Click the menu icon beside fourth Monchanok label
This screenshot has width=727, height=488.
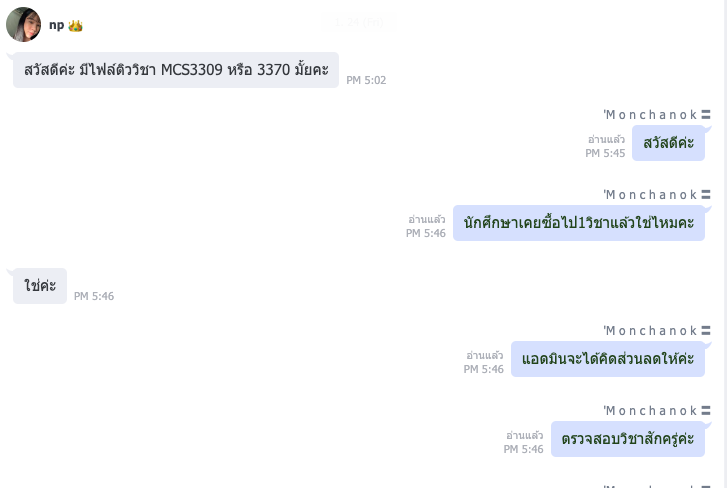[x=706, y=411]
